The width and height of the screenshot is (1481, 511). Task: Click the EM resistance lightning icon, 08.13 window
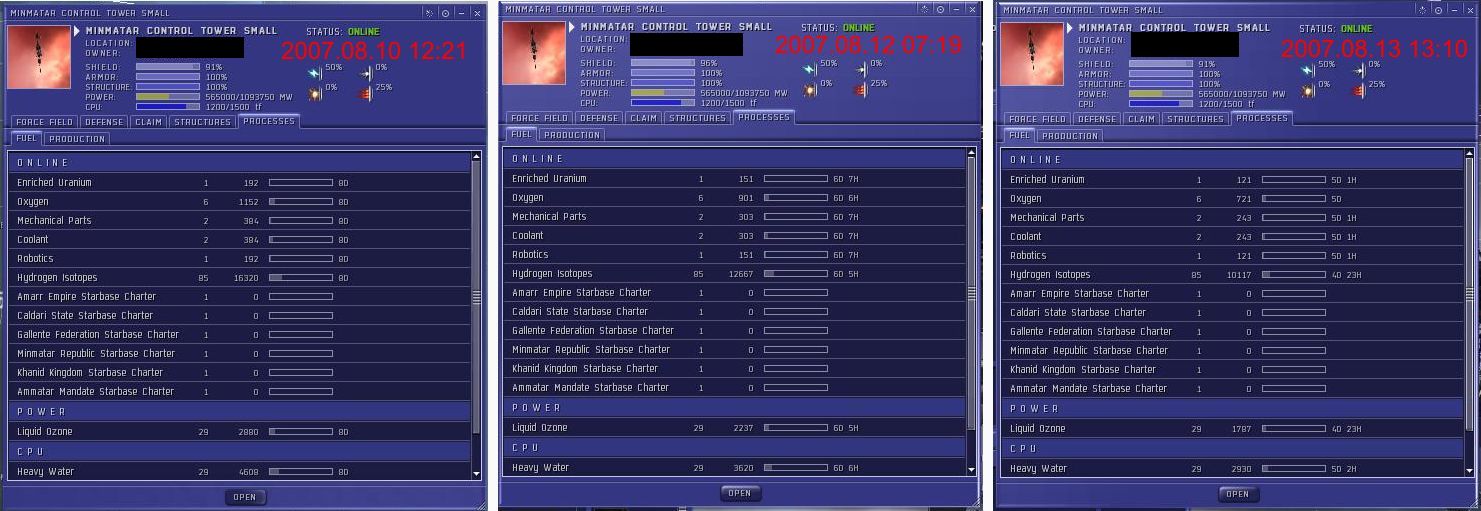[1307, 69]
